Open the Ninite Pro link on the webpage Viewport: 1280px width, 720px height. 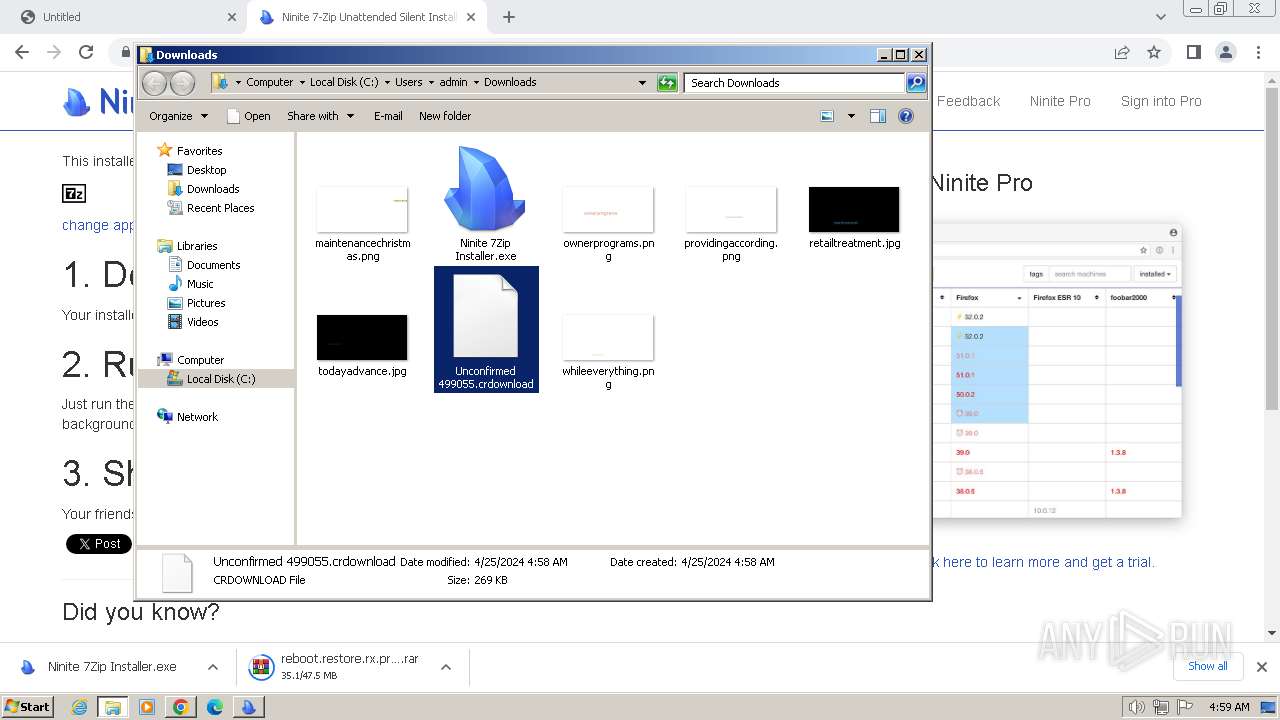(x=1060, y=101)
